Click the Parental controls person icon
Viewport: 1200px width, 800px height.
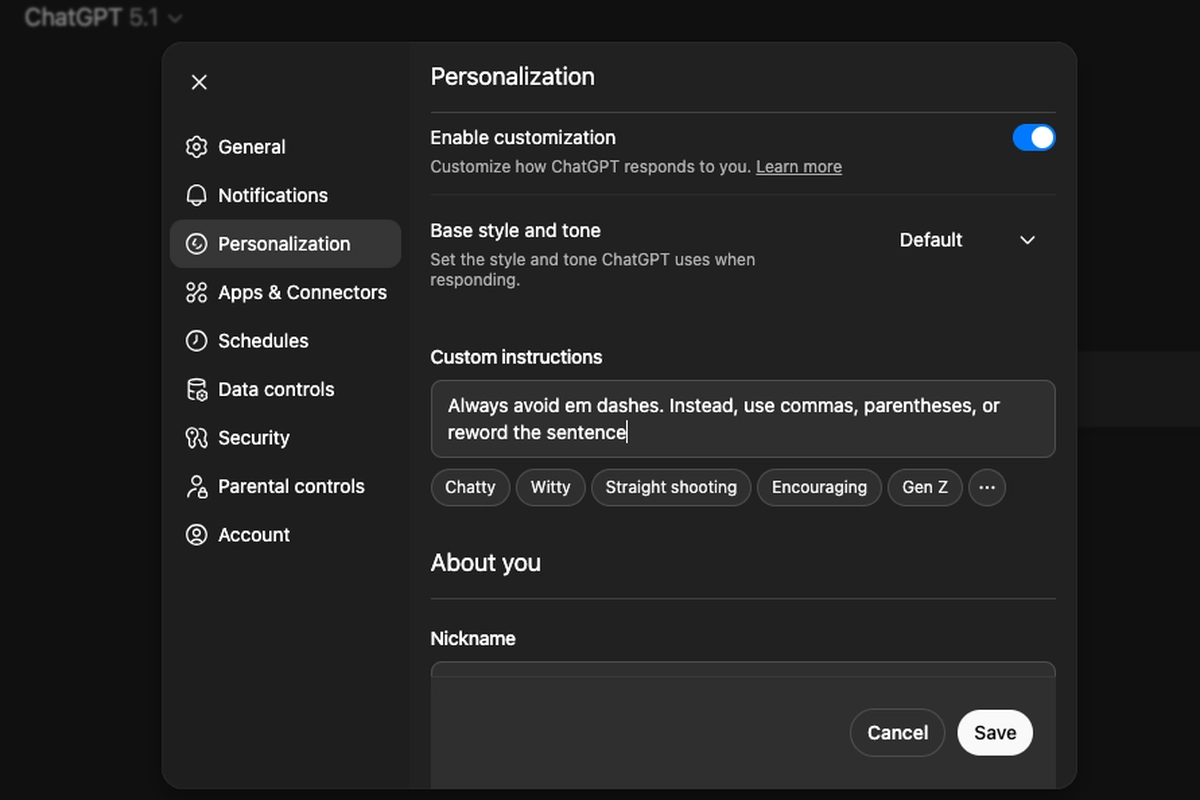197,486
